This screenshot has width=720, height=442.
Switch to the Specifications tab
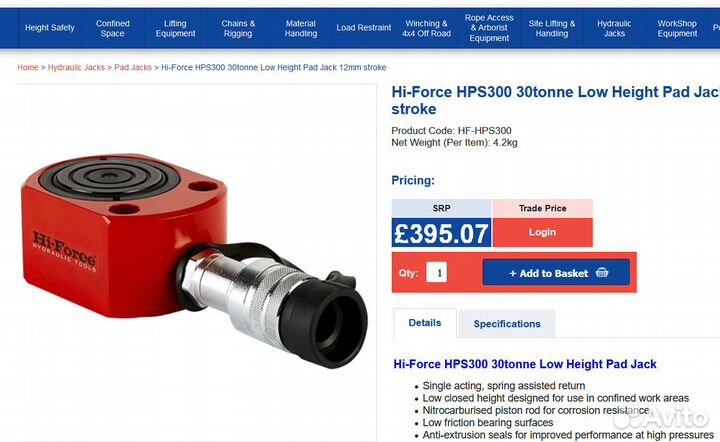pyautogui.click(x=507, y=324)
